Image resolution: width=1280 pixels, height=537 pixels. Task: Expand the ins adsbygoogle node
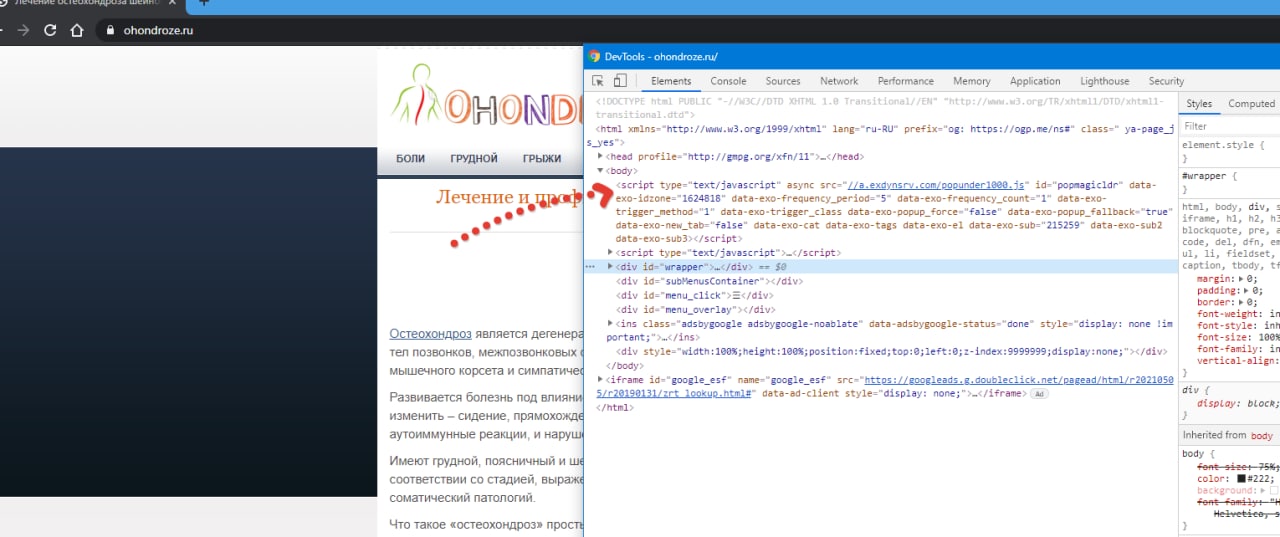click(x=611, y=324)
